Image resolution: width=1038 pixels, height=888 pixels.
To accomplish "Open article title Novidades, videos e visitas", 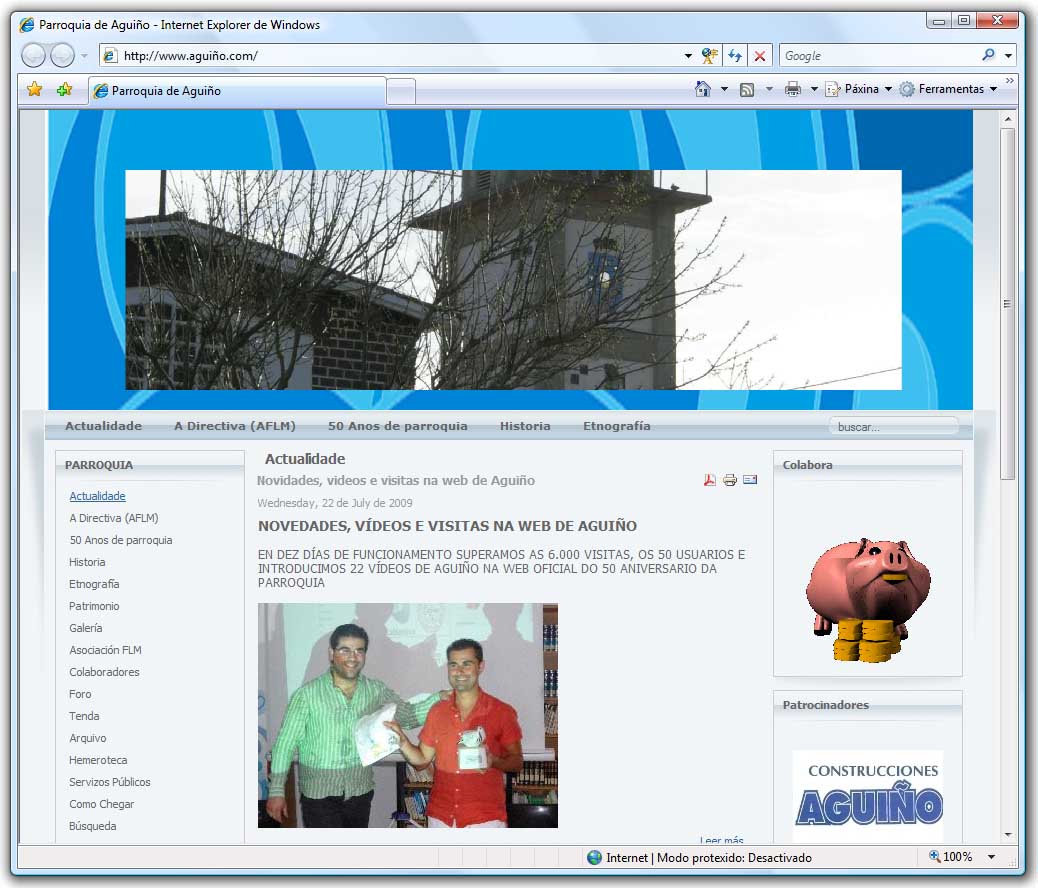I will pos(395,480).
